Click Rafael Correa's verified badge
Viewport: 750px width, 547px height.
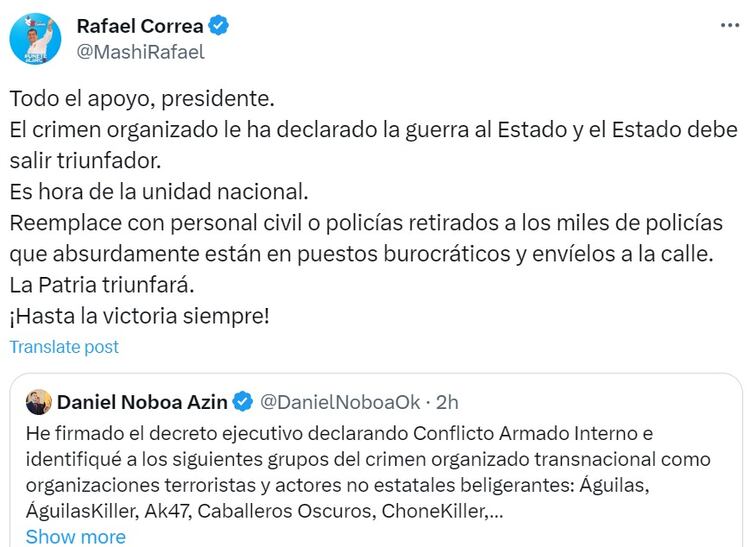click(219, 26)
